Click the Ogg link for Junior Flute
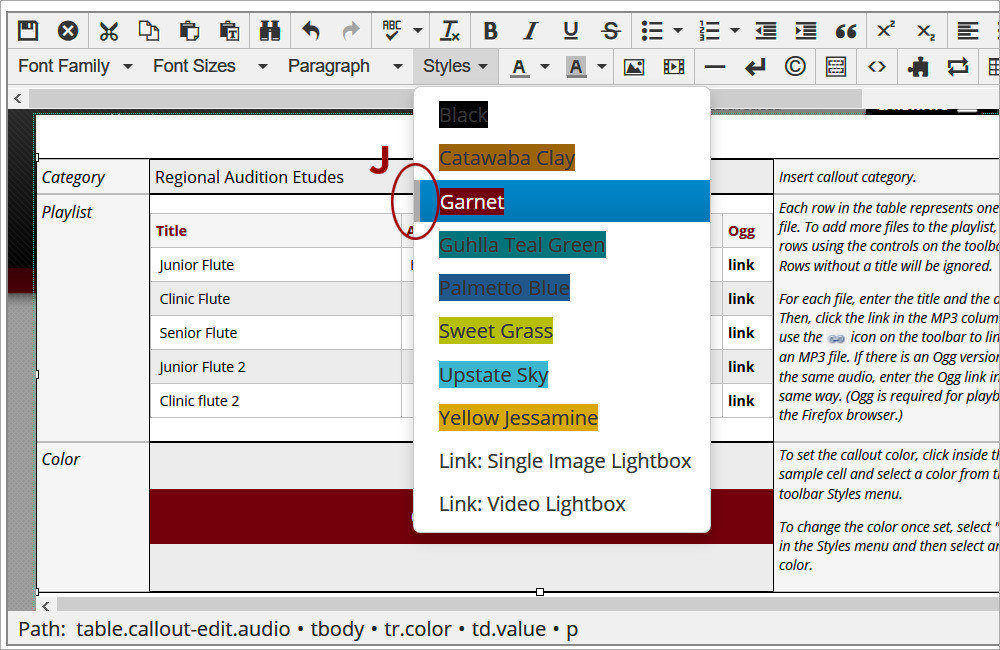The height and width of the screenshot is (650, 1000). click(x=741, y=265)
